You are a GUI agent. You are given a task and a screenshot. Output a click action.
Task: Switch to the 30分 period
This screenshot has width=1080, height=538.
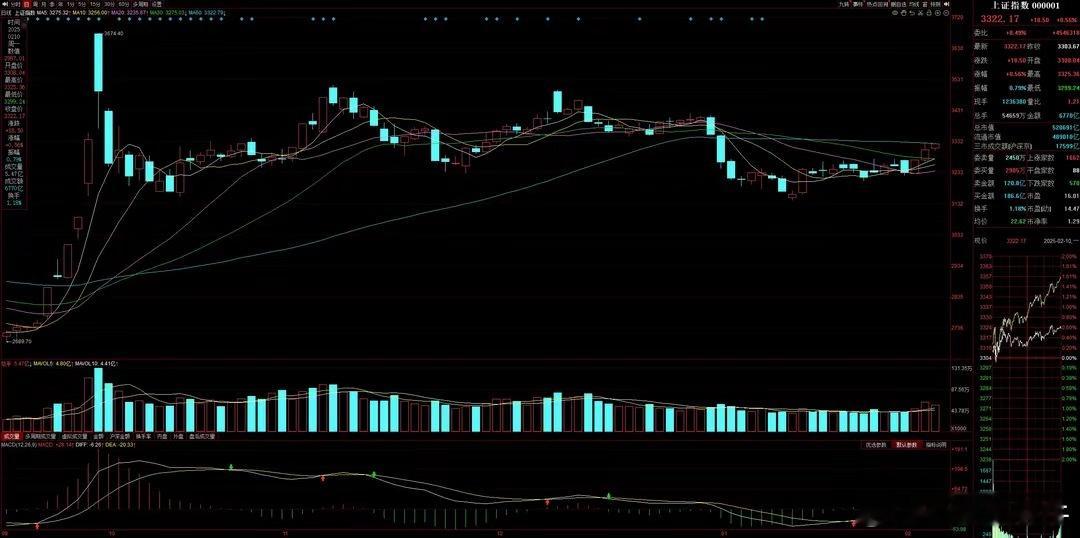pyautogui.click(x=108, y=3)
